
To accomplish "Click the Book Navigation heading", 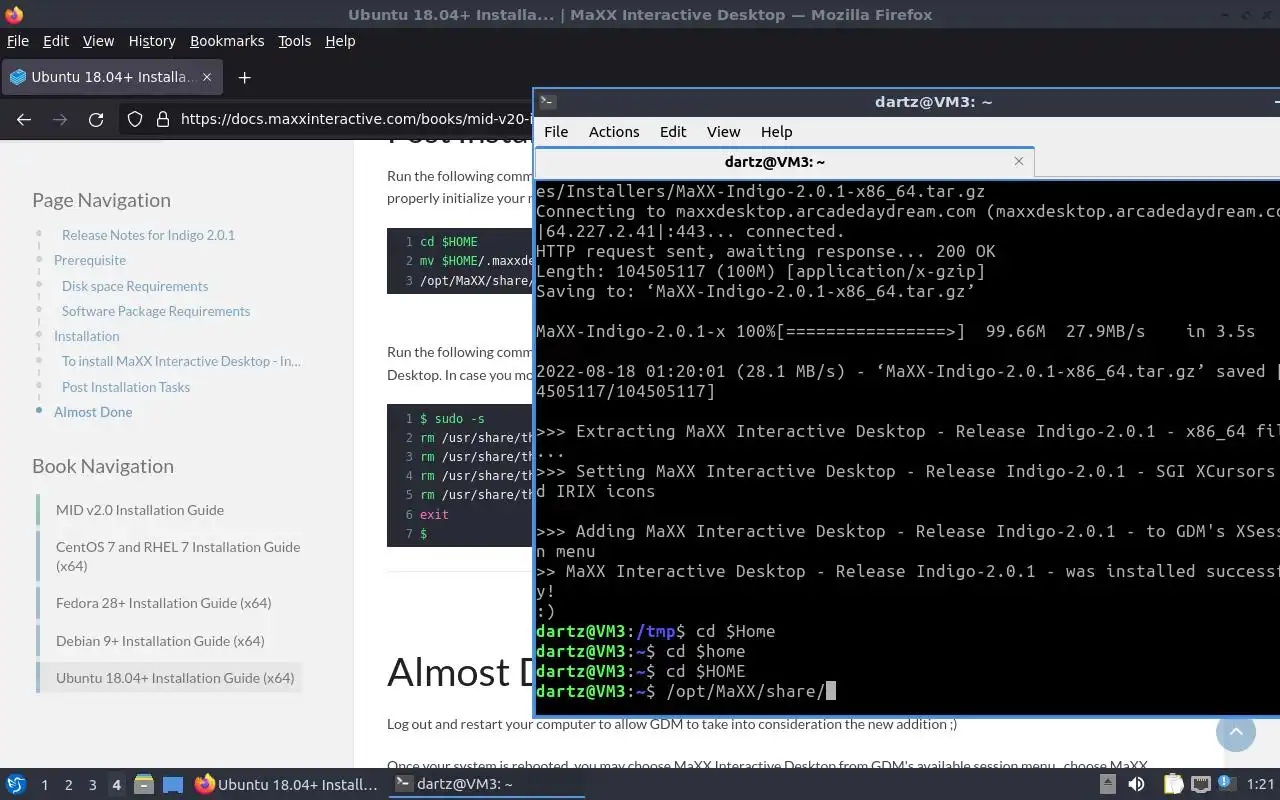I will click(x=103, y=466).
